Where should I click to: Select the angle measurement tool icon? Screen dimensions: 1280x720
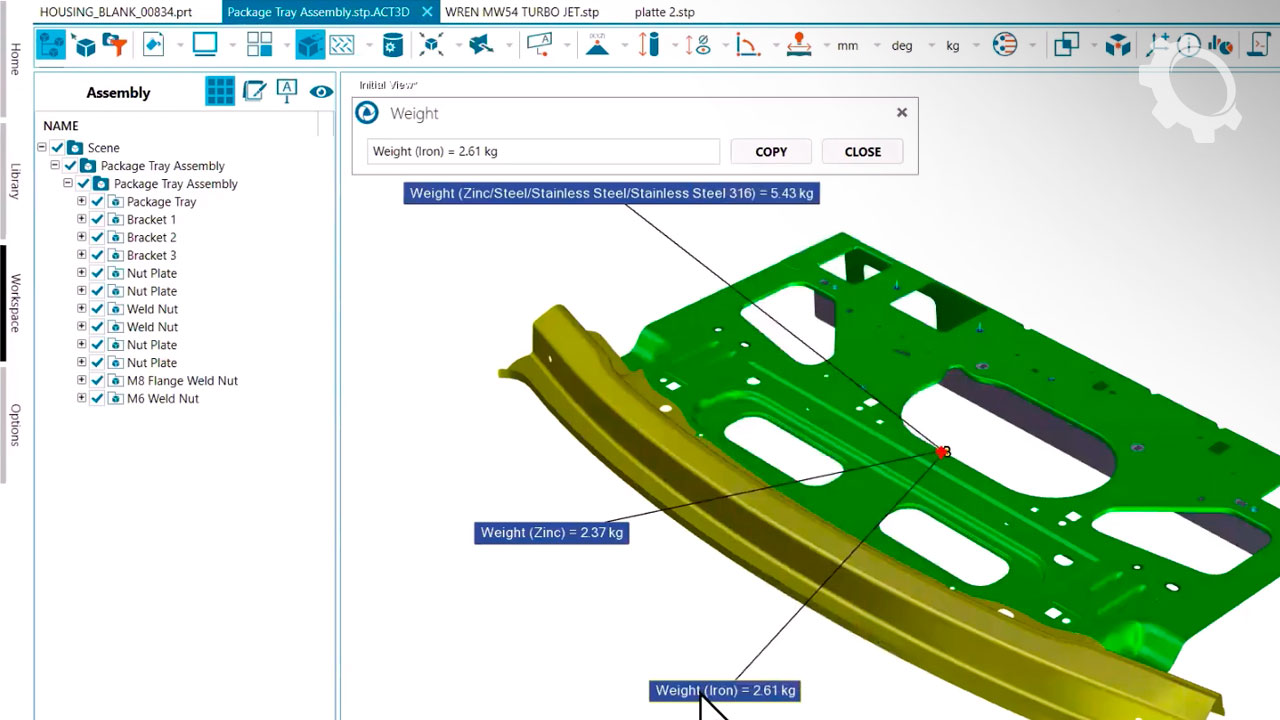pos(747,45)
